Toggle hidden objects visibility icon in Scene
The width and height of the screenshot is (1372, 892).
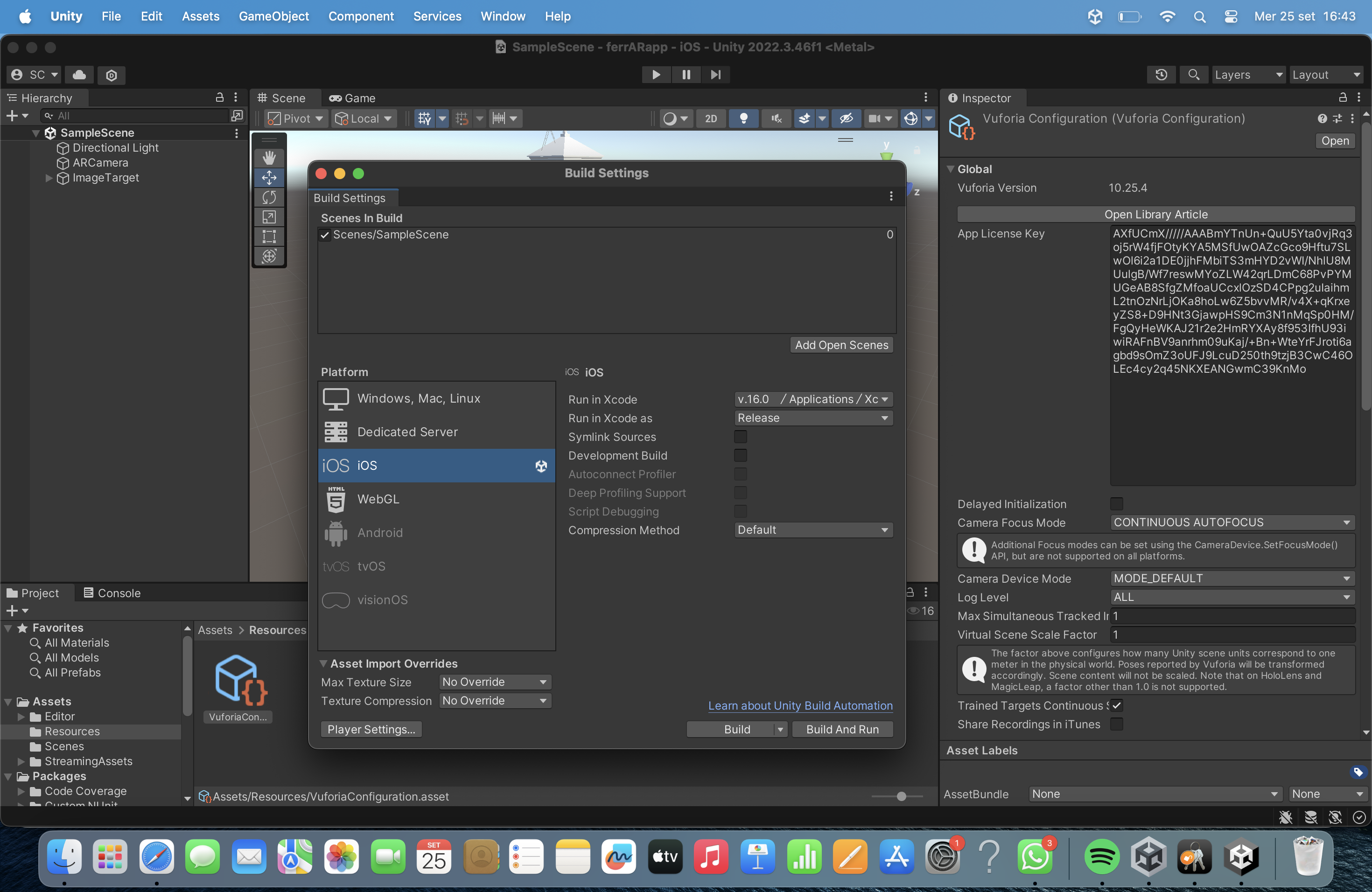tap(846, 118)
